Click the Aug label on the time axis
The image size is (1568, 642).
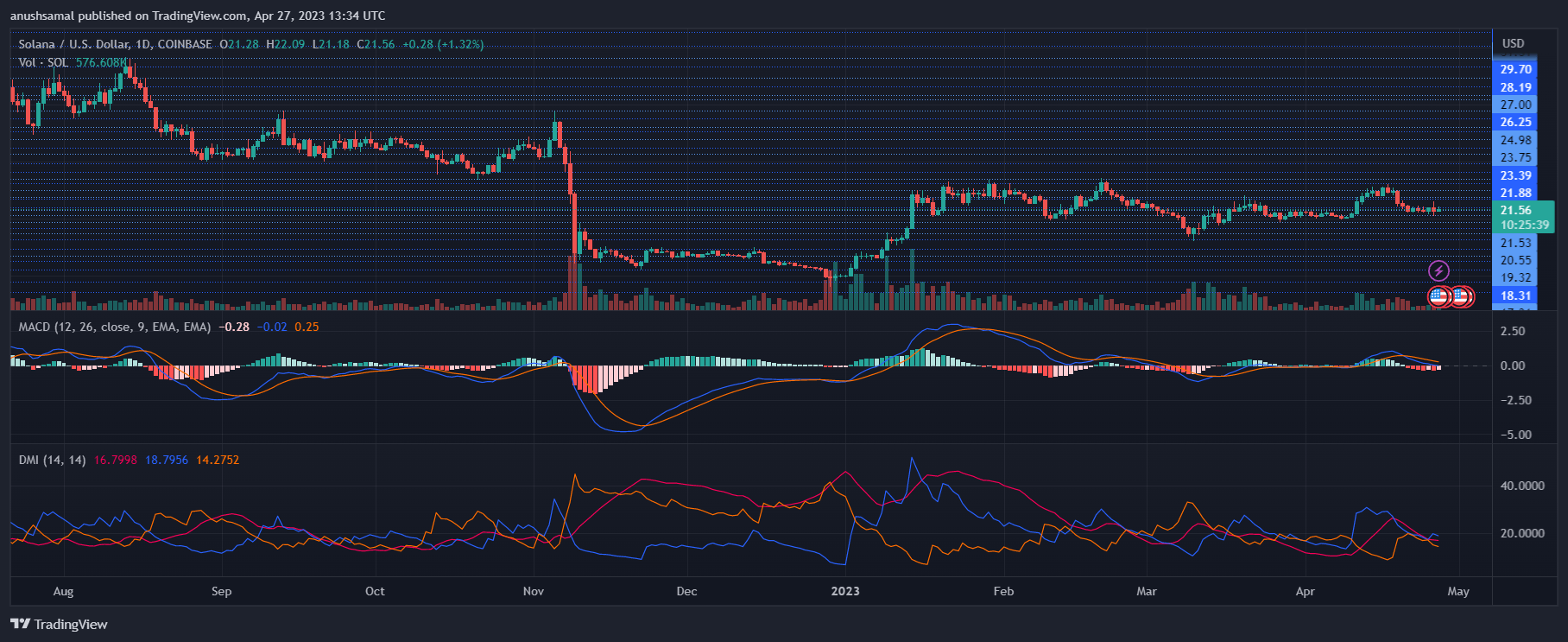(x=63, y=591)
